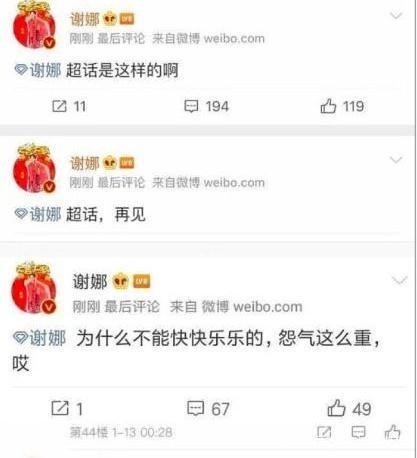Like the post with 119 thumbs up
Image resolution: width=417 pixels, height=458 pixels.
click(342, 106)
